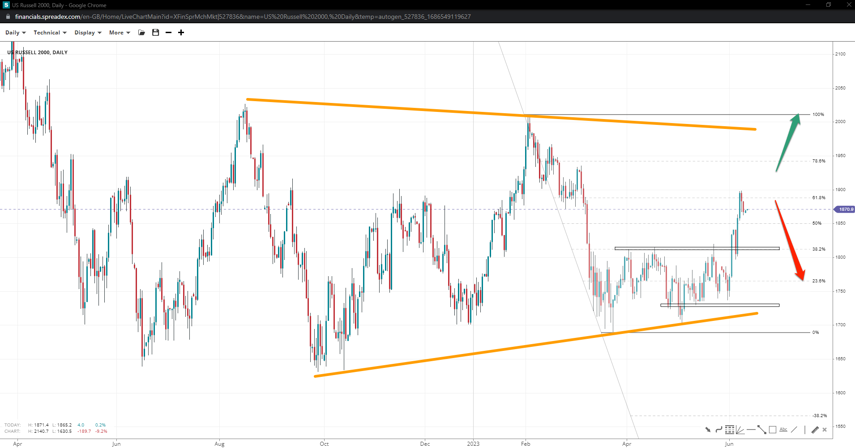
Task: Open the Display options dropdown
Action: pyautogui.click(x=87, y=33)
